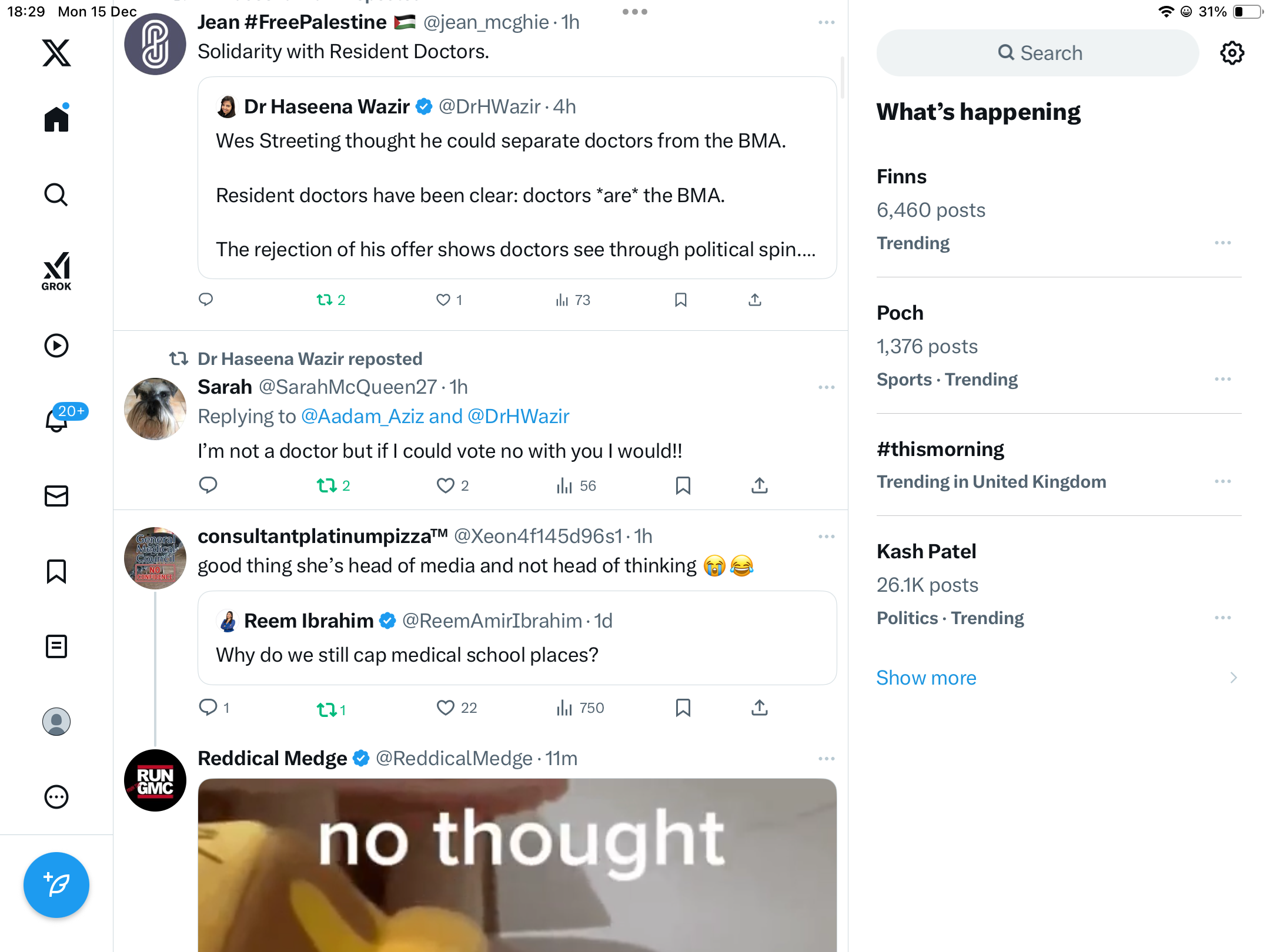
Task: Open the Bookmarks sidebar icon
Action: point(56,571)
